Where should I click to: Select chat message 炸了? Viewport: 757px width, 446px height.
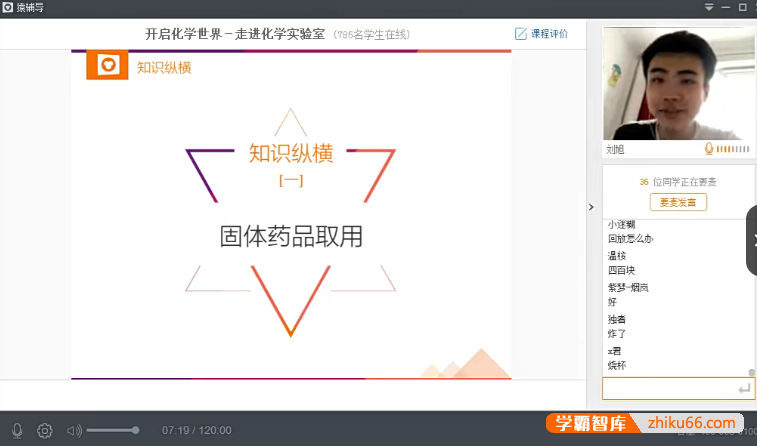[x=617, y=334]
